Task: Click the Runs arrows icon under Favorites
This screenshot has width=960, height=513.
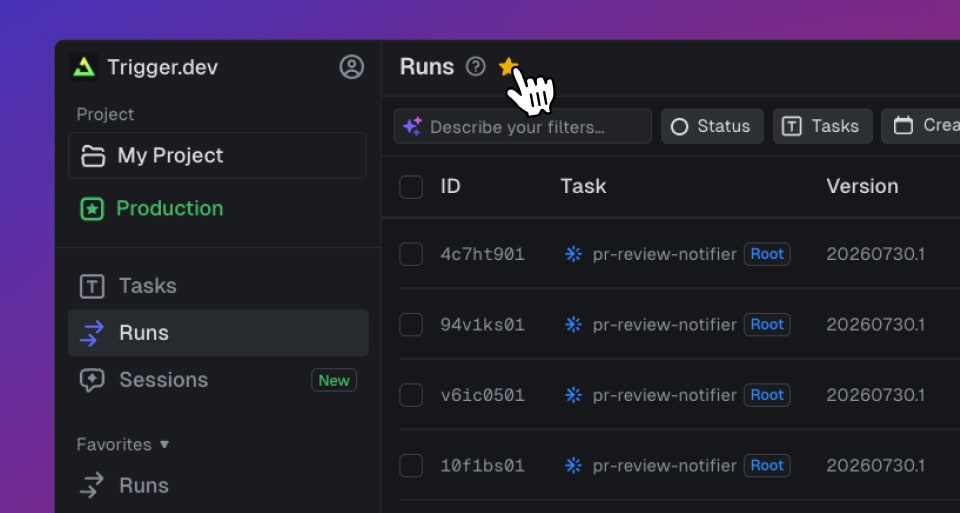Action: (92, 485)
